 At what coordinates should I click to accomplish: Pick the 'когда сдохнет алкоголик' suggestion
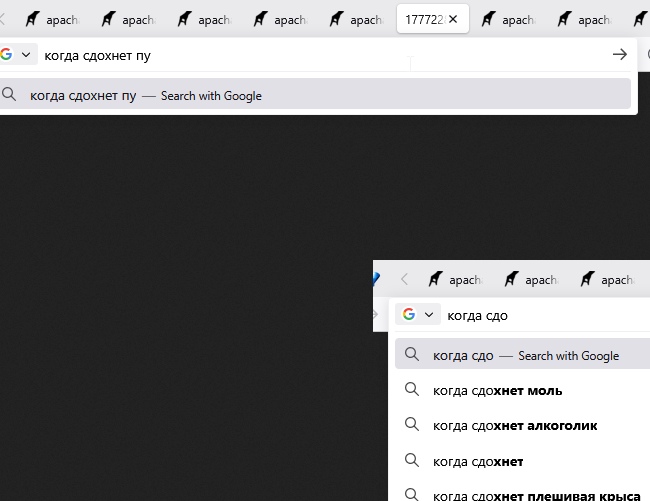pyautogui.click(x=515, y=425)
